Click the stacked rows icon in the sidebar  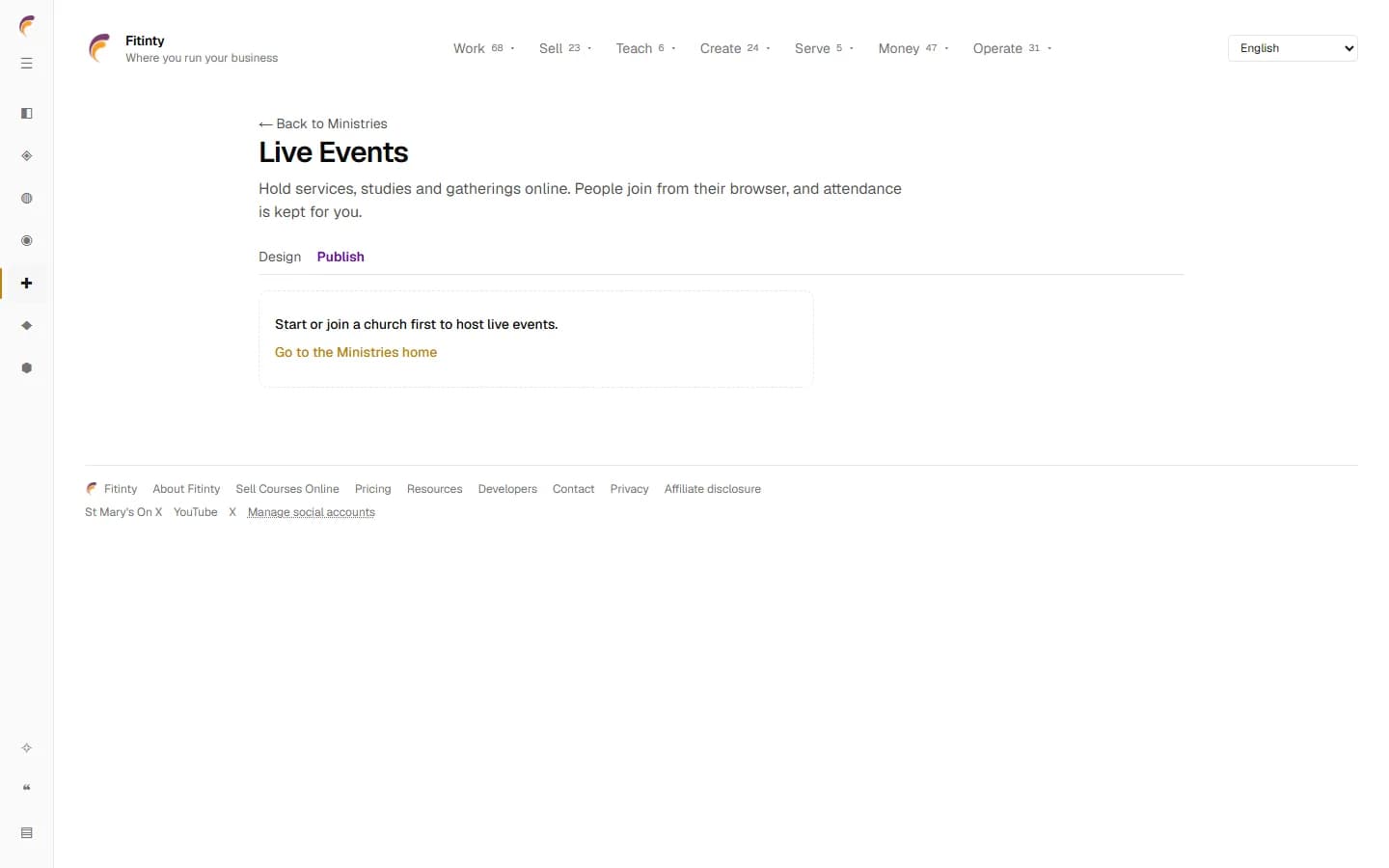coord(27,833)
